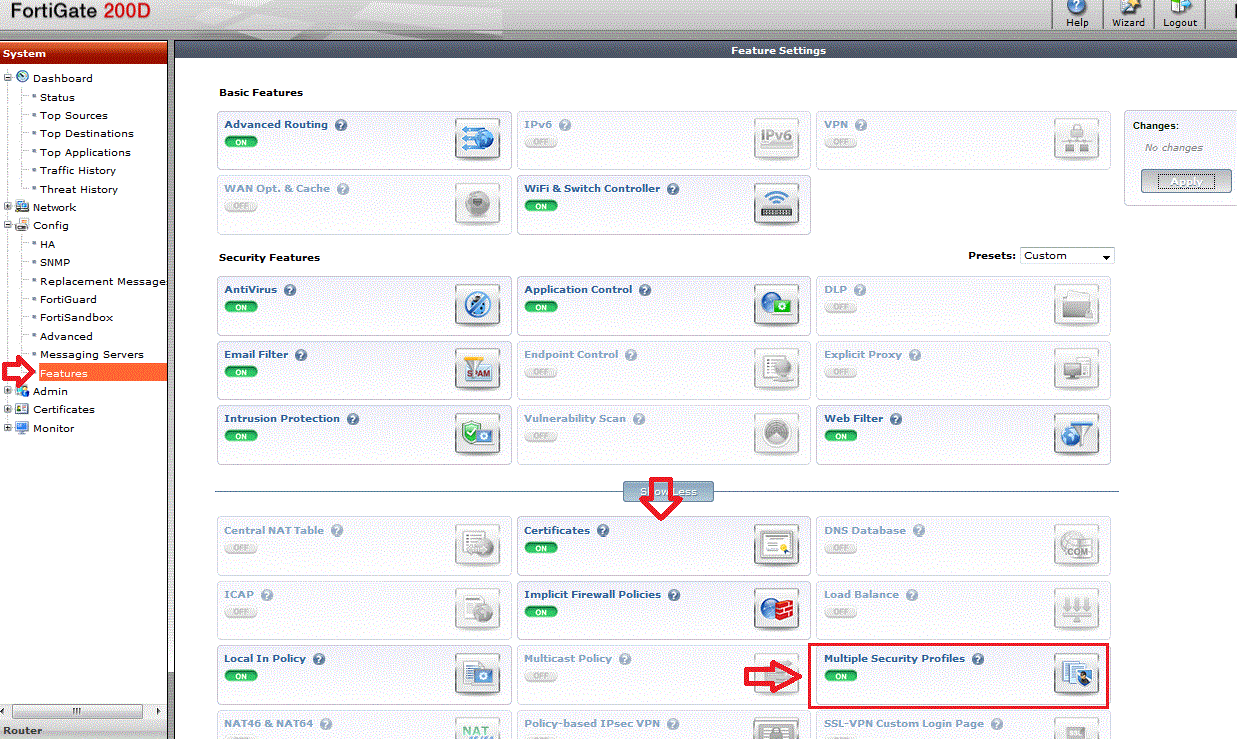Click the VPN feature icon
The width and height of the screenshot is (1237, 739).
(x=1076, y=139)
